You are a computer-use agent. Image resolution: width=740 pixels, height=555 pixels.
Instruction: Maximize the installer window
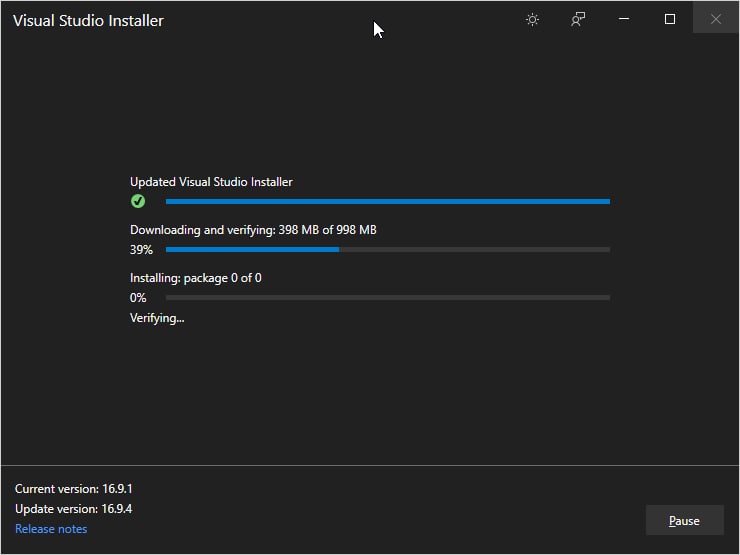(670, 19)
